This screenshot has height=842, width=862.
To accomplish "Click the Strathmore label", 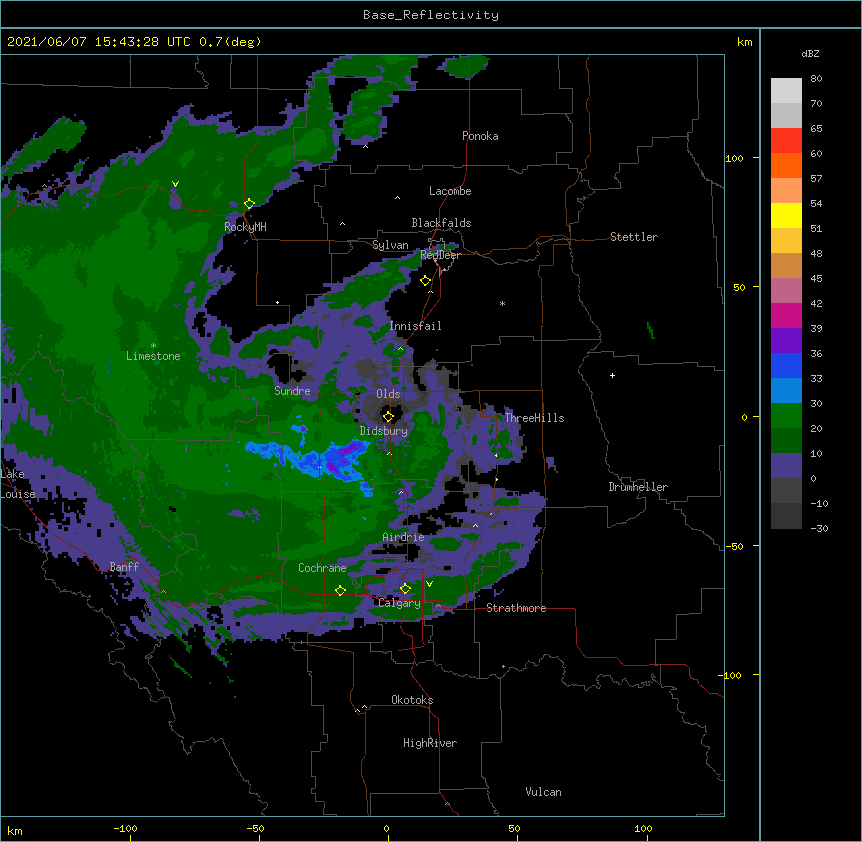I will tap(516, 608).
